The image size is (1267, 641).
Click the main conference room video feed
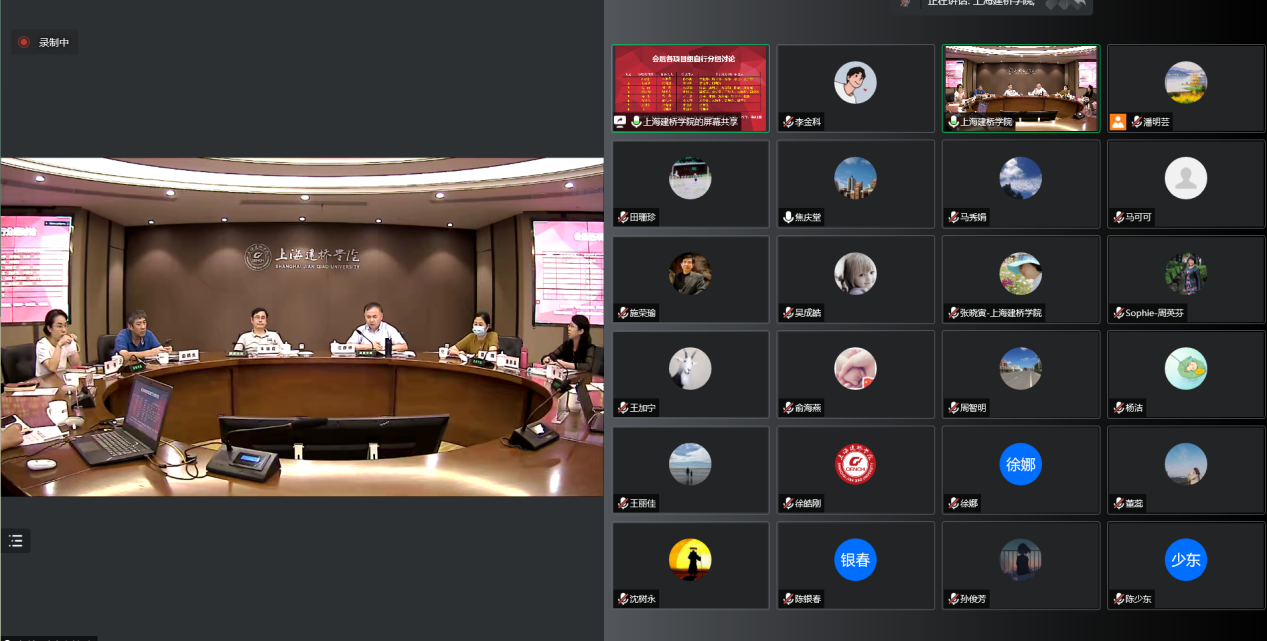302,327
